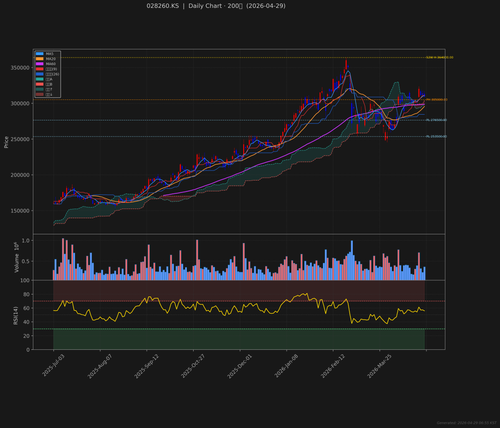This screenshot has height=428, width=500.
Task: Click the 60 tick on RSI axis
Action: click(x=26, y=308)
